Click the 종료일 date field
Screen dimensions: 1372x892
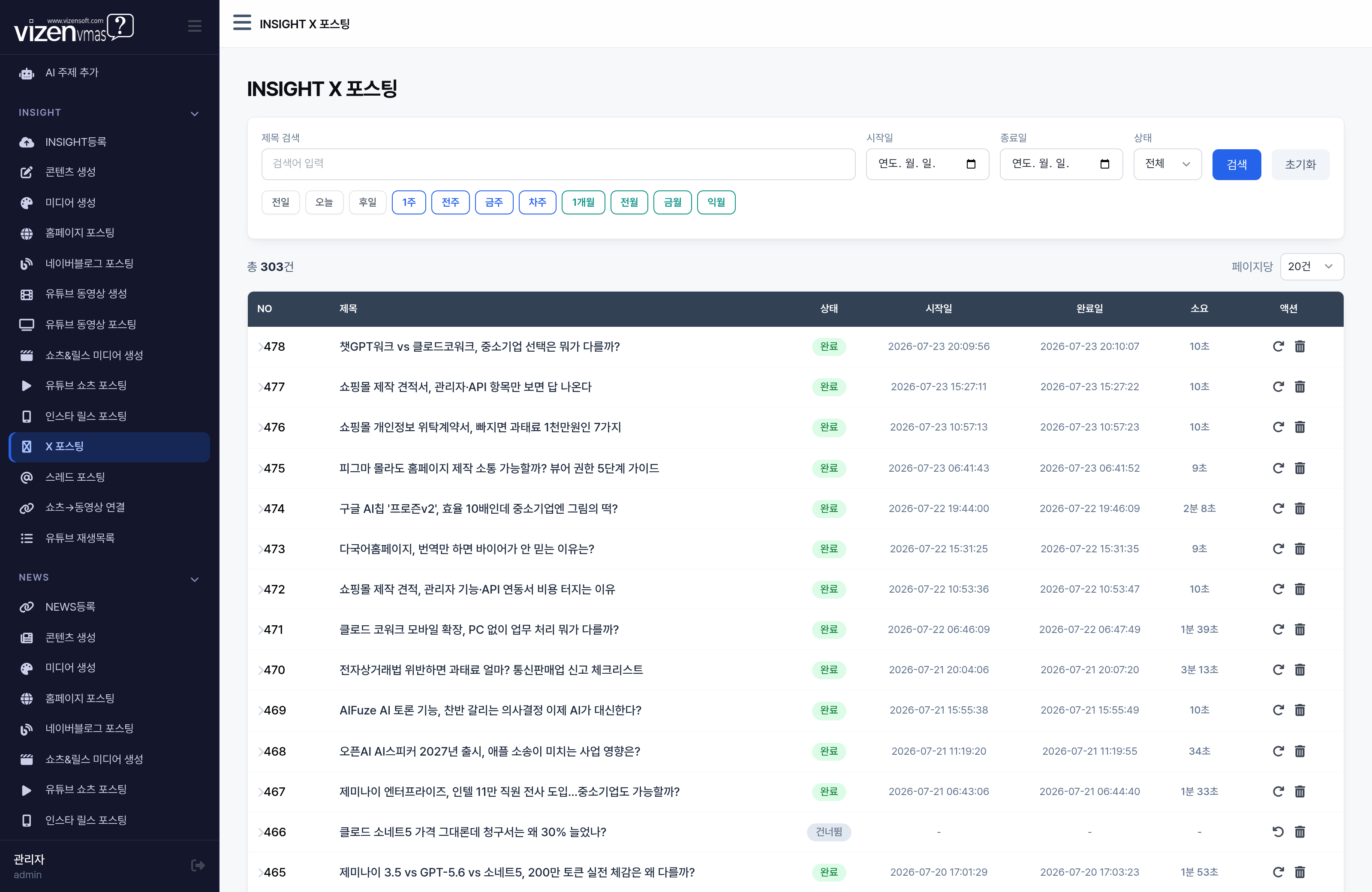click(x=1061, y=164)
